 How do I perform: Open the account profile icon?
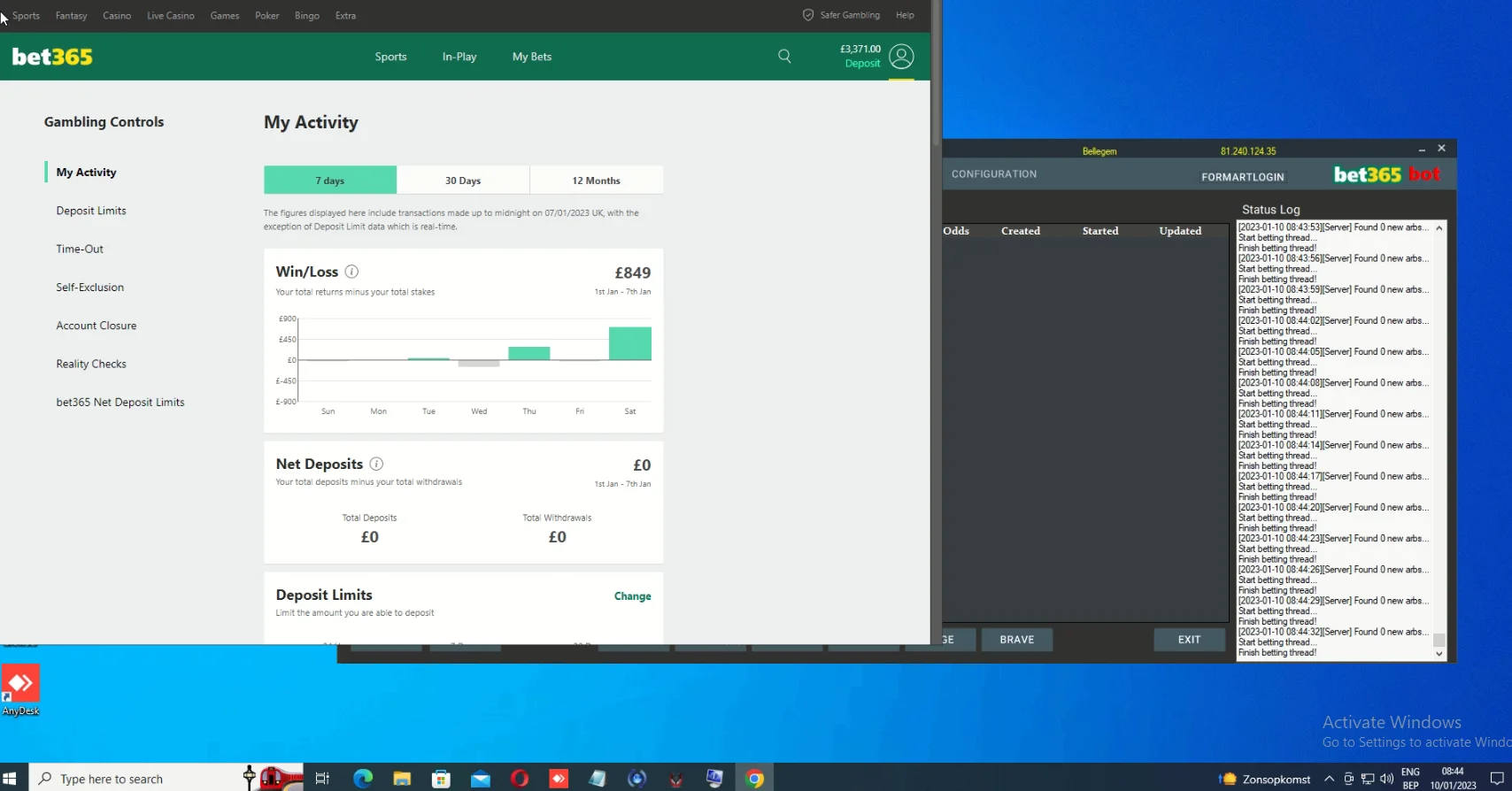coord(901,57)
